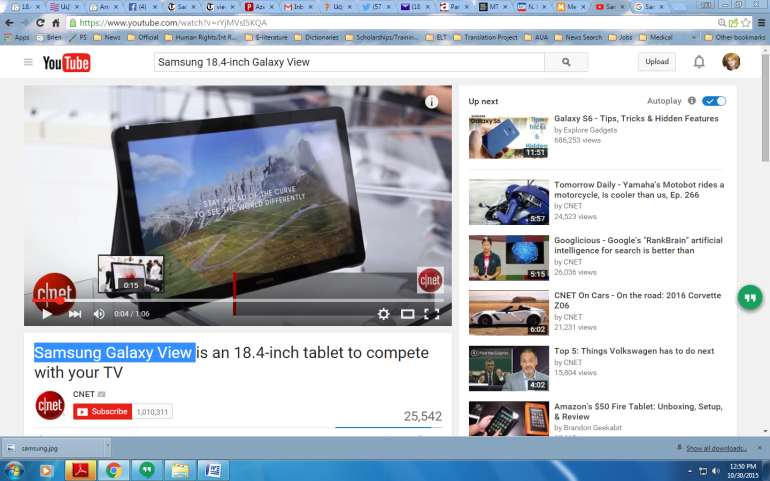Switch to theater mode
770x481 pixels.
[x=407, y=314]
